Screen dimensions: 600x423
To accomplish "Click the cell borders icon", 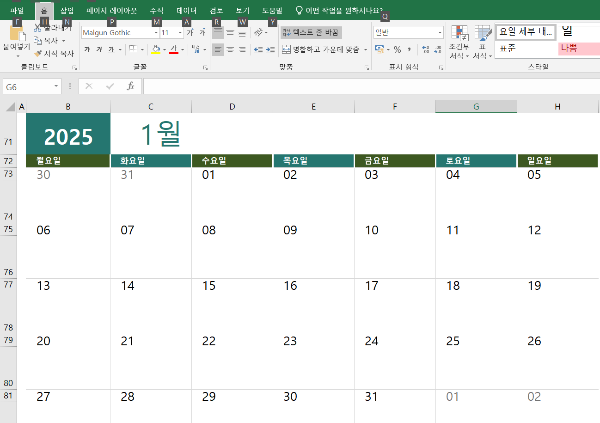I will pyautogui.click(x=133, y=49).
